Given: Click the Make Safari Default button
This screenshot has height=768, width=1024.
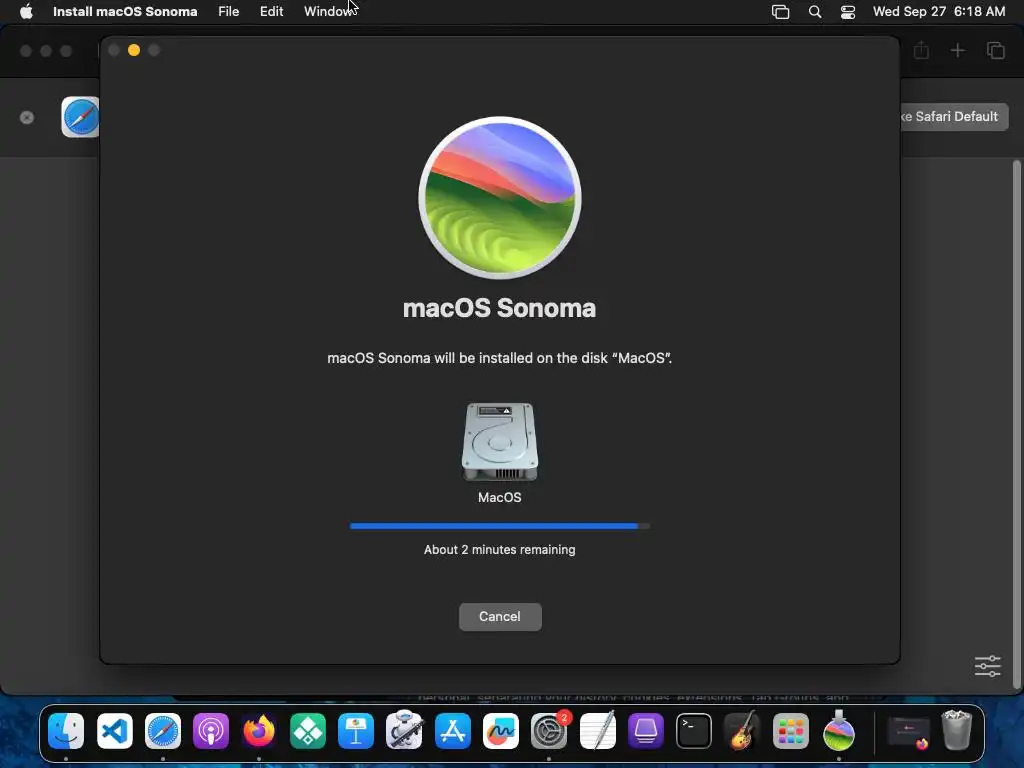Looking at the screenshot, I should (954, 117).
